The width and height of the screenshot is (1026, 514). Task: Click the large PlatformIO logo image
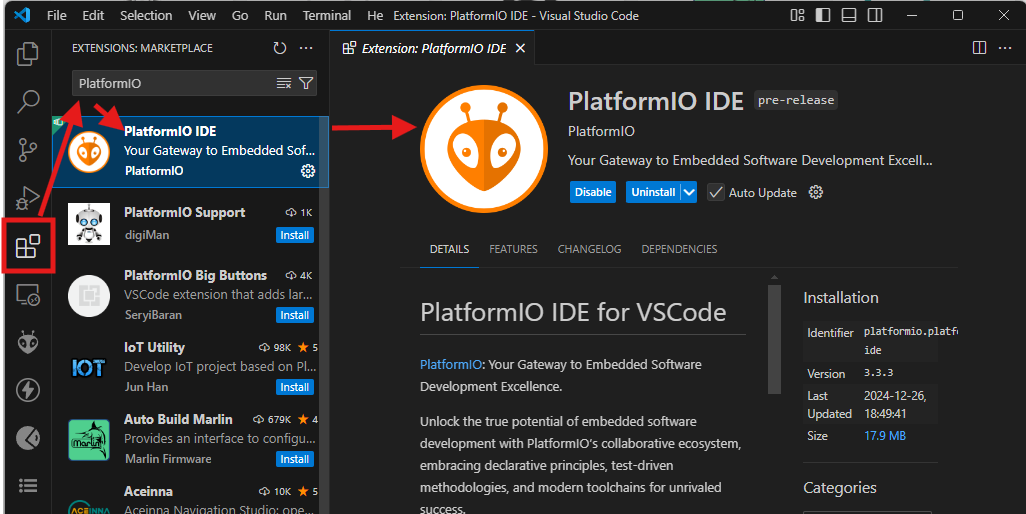tap(484, 149)
